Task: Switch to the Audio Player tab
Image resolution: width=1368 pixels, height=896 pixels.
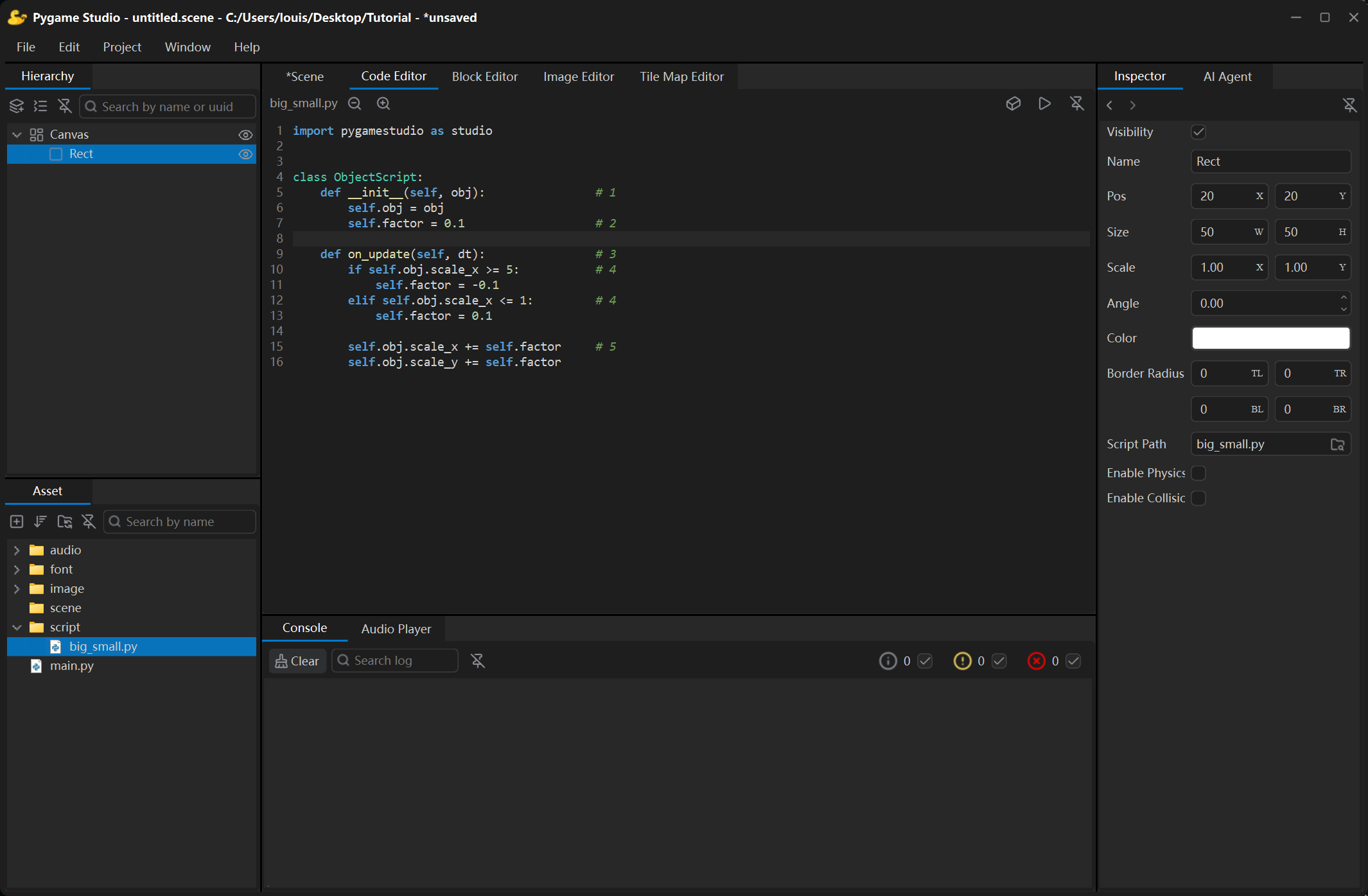Action: pyautogui.click(x=396, y=629)
